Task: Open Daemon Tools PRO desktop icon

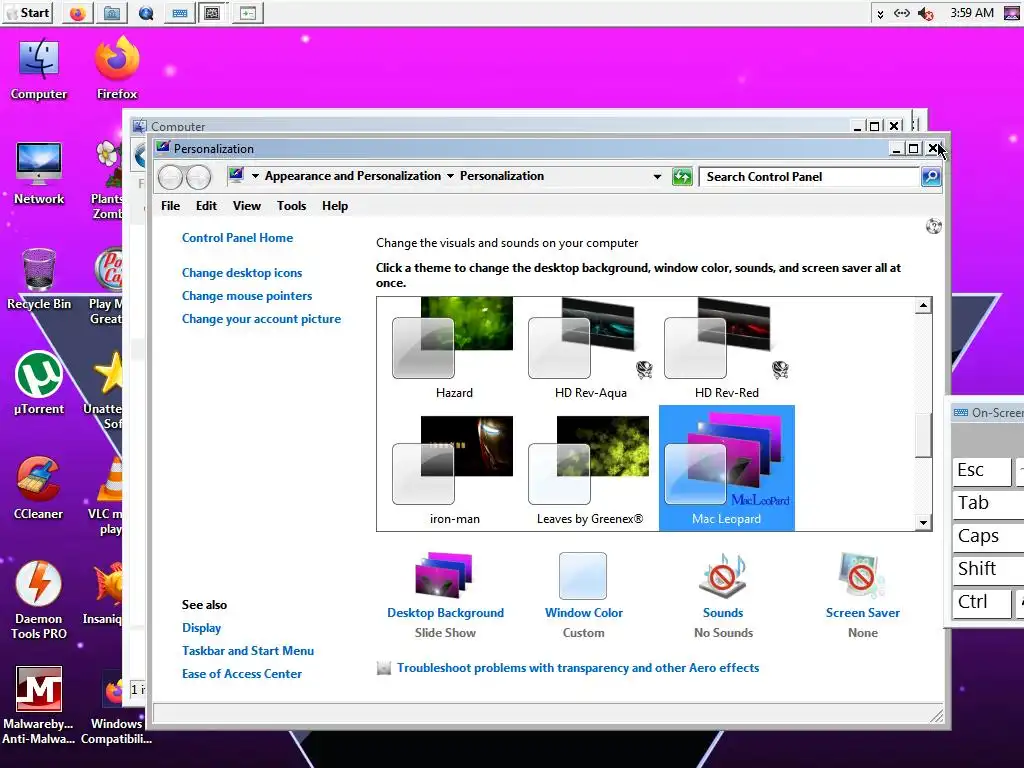Action: coord(39,600)
